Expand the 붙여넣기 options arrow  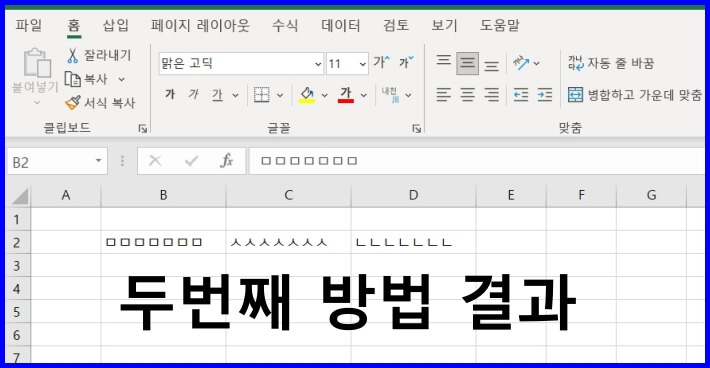37,103
